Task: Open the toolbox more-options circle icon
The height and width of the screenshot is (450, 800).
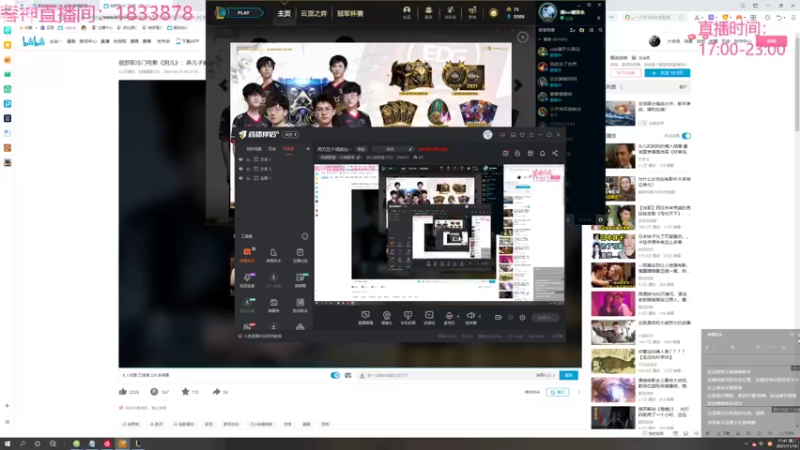Action: [x=305, y=236]
